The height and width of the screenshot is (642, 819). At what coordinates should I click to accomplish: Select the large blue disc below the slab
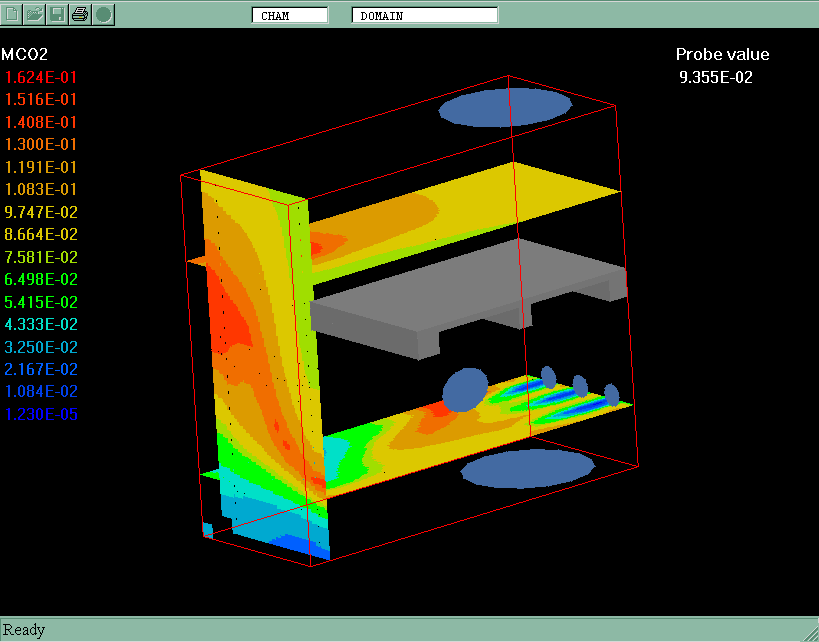tap(464, 390)
